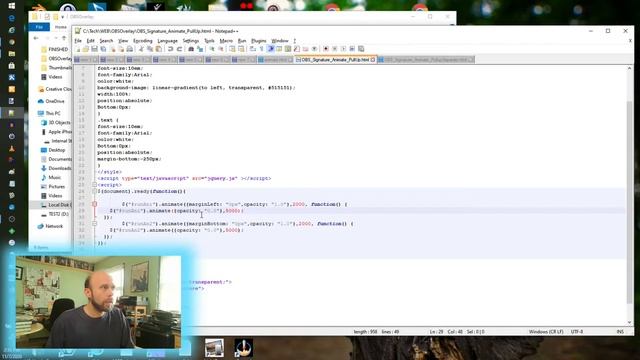Click Run Macro Multiple Times icon
The width and height of the screenshot is (640, 360).
[x=352, y=49]
